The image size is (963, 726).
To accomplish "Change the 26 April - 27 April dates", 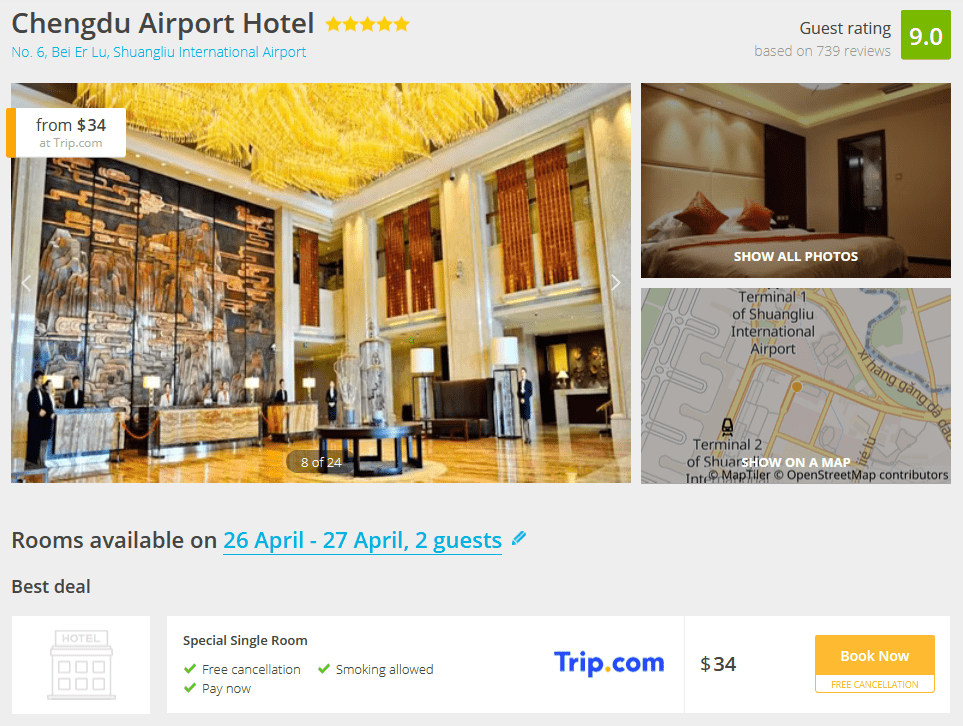I will tap(362, 541).
